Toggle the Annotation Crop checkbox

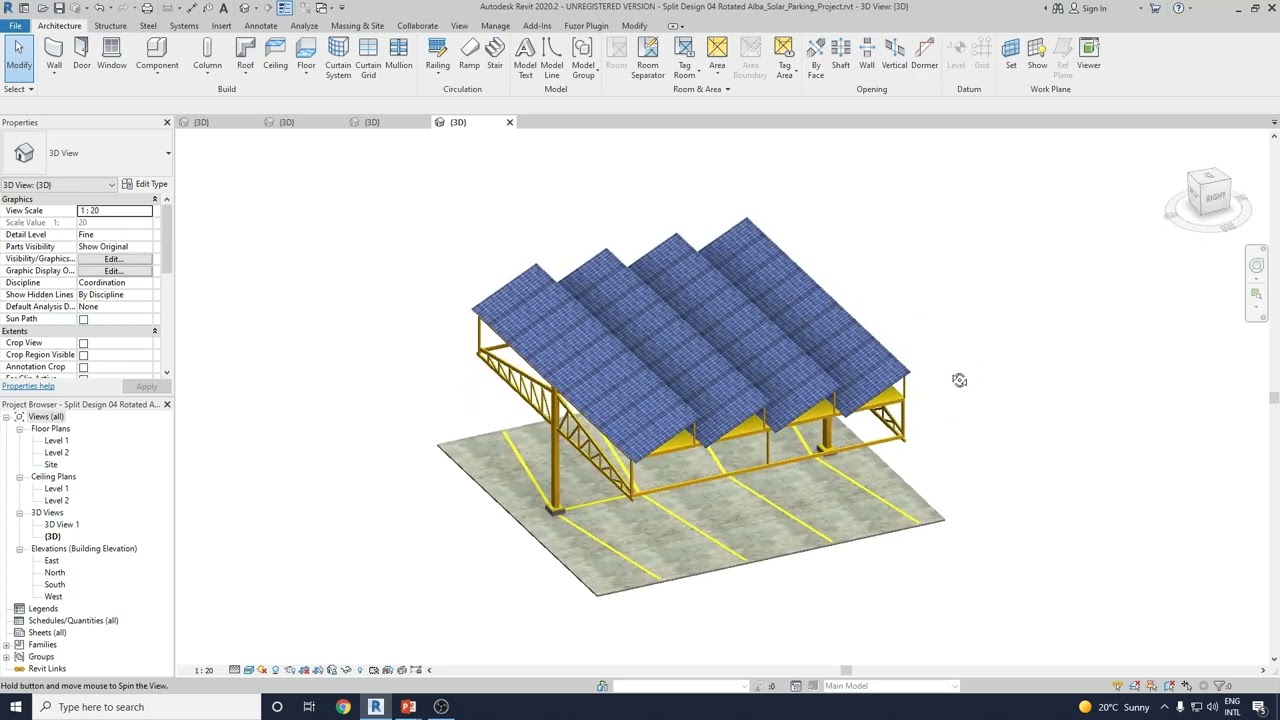[x=84, y=367]
